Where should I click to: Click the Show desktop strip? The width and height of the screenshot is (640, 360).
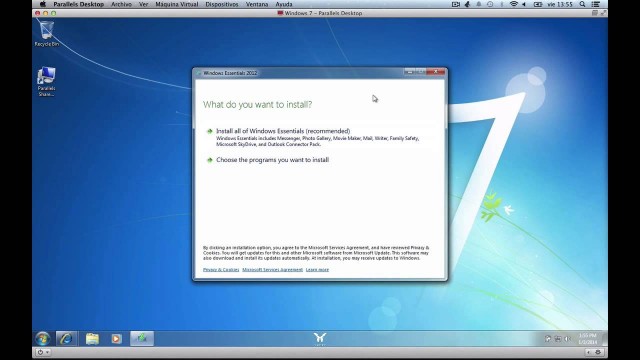pos(604,338)
